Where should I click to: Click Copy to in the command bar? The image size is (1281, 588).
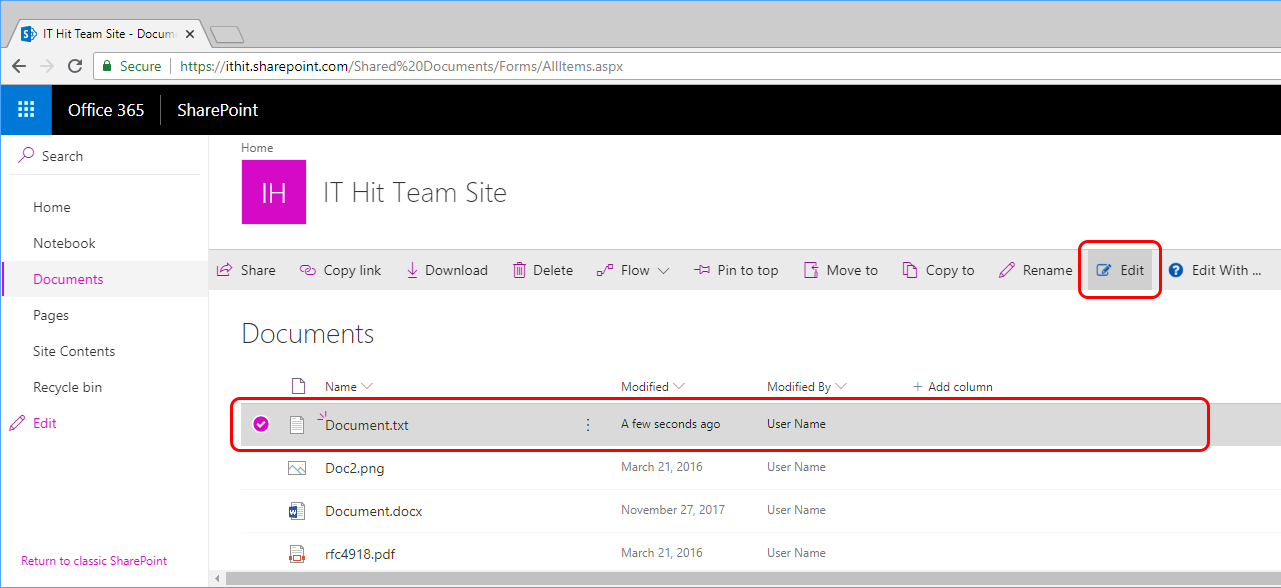click(938, 270)
